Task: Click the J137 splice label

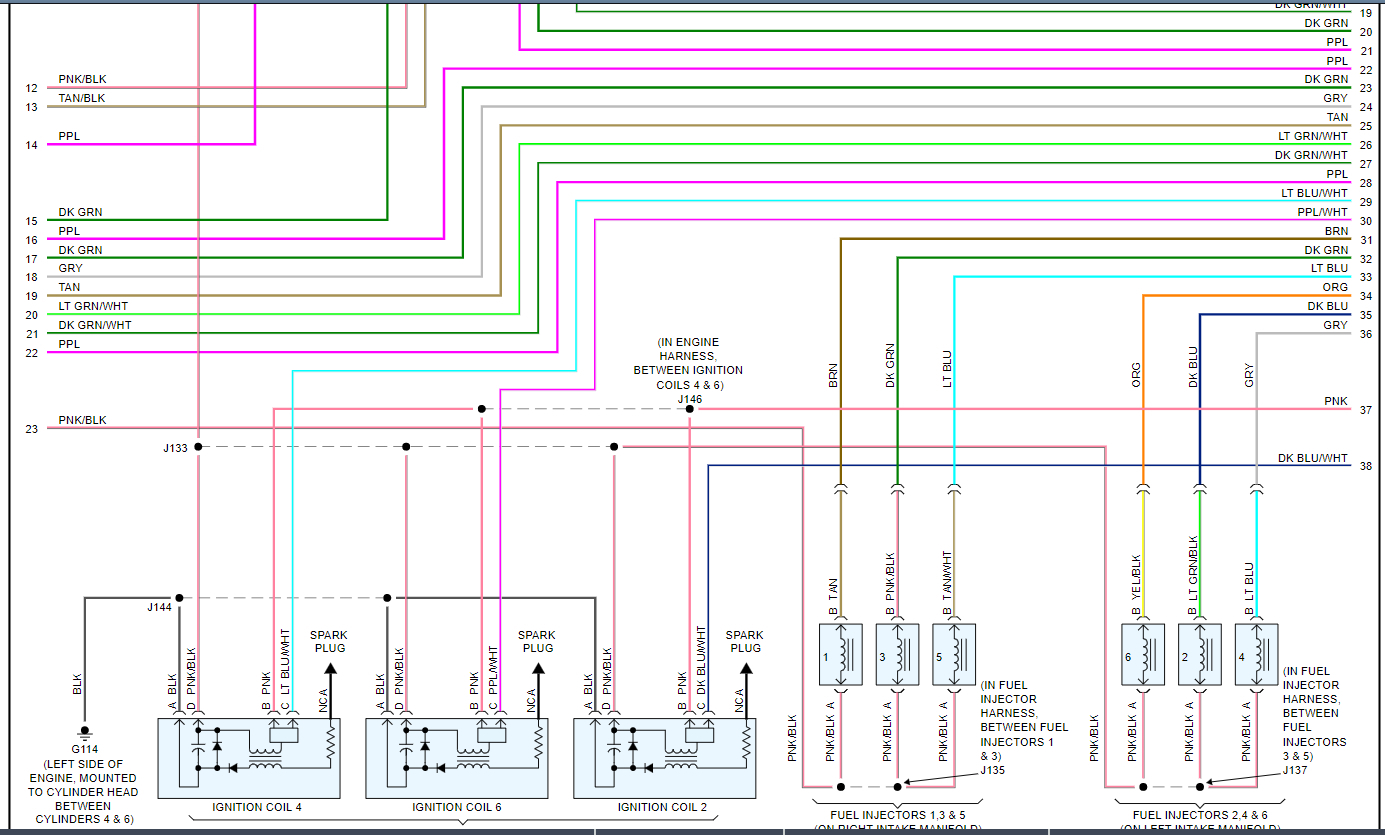Action: (1295, 770)
